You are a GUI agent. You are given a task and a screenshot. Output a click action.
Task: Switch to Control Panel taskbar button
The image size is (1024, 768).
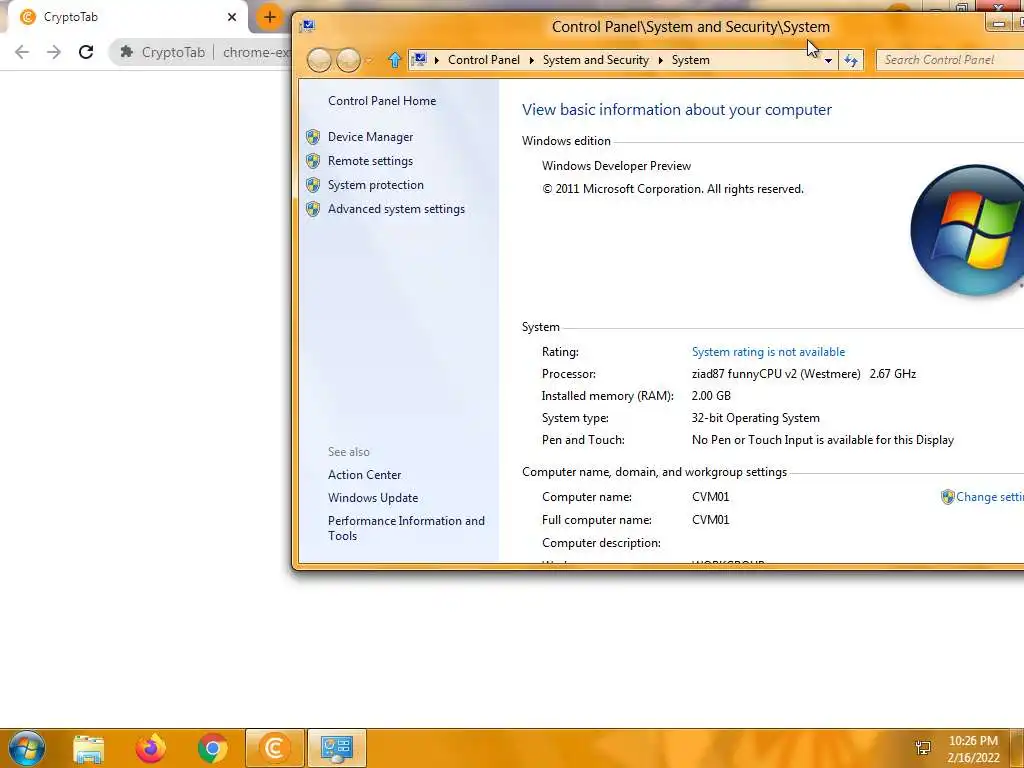tap(337, 748)
